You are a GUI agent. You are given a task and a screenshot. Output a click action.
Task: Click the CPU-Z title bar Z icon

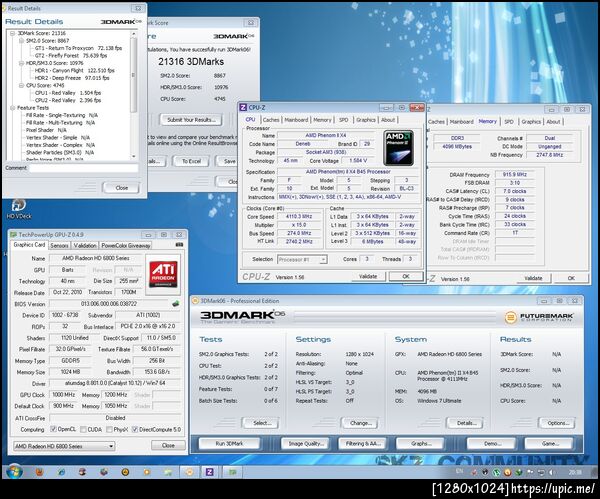pyautogui.click(x=243, y=108)
